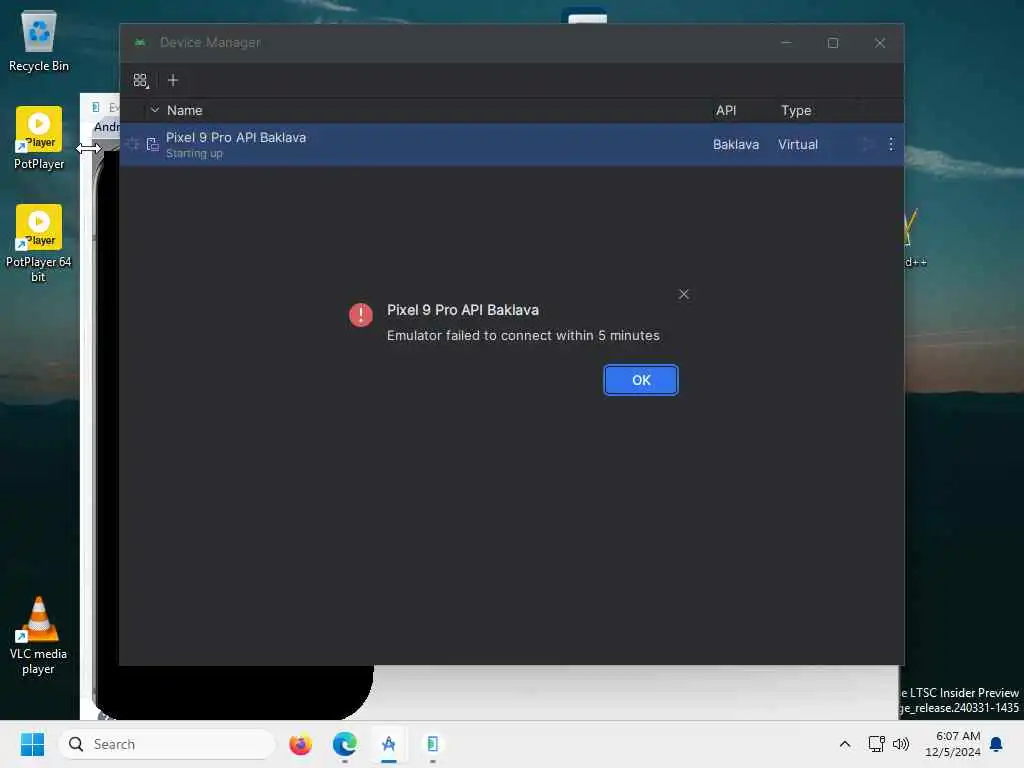Open the notifications bell icon
Image resolution: width=1024 pixels, height=768 pixels.
[996, 744]
